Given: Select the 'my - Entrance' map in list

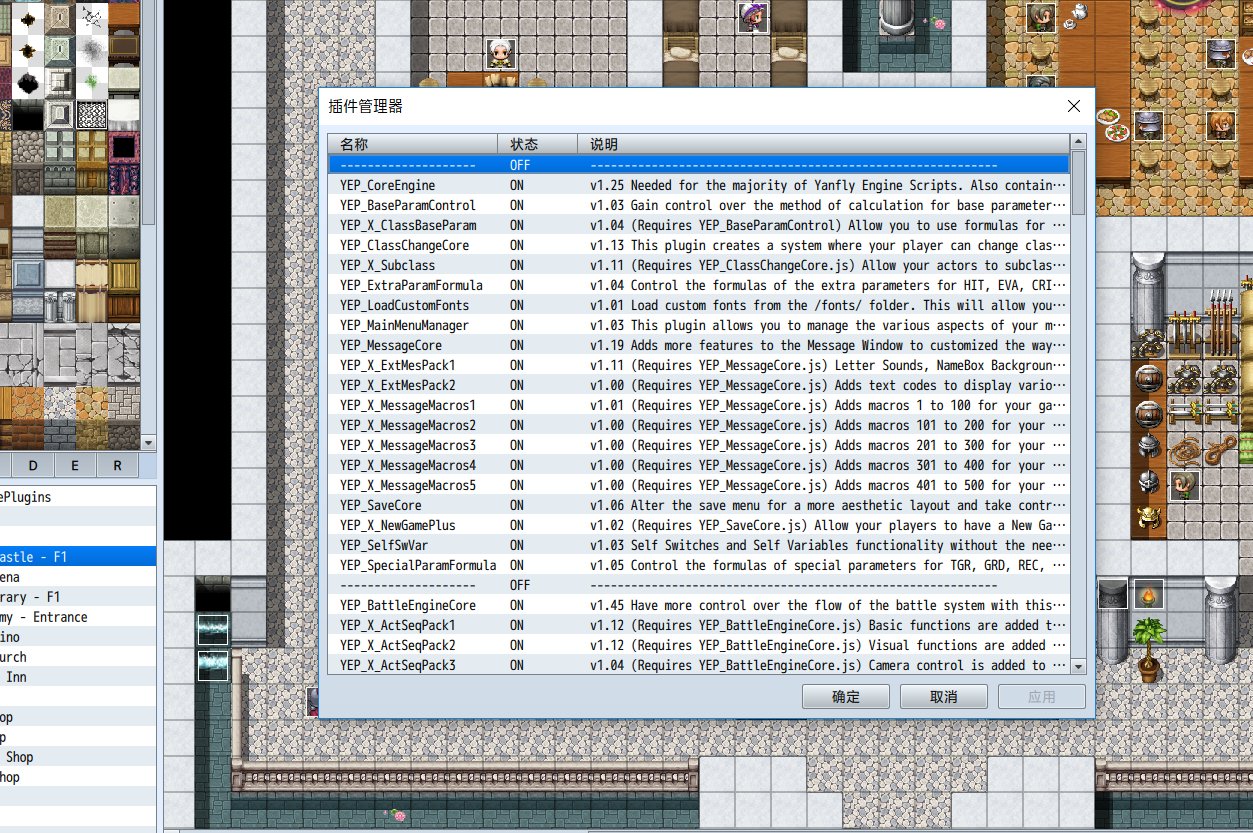Looking at the screenshot, I should pyautogui.click(x=78, y=617).
